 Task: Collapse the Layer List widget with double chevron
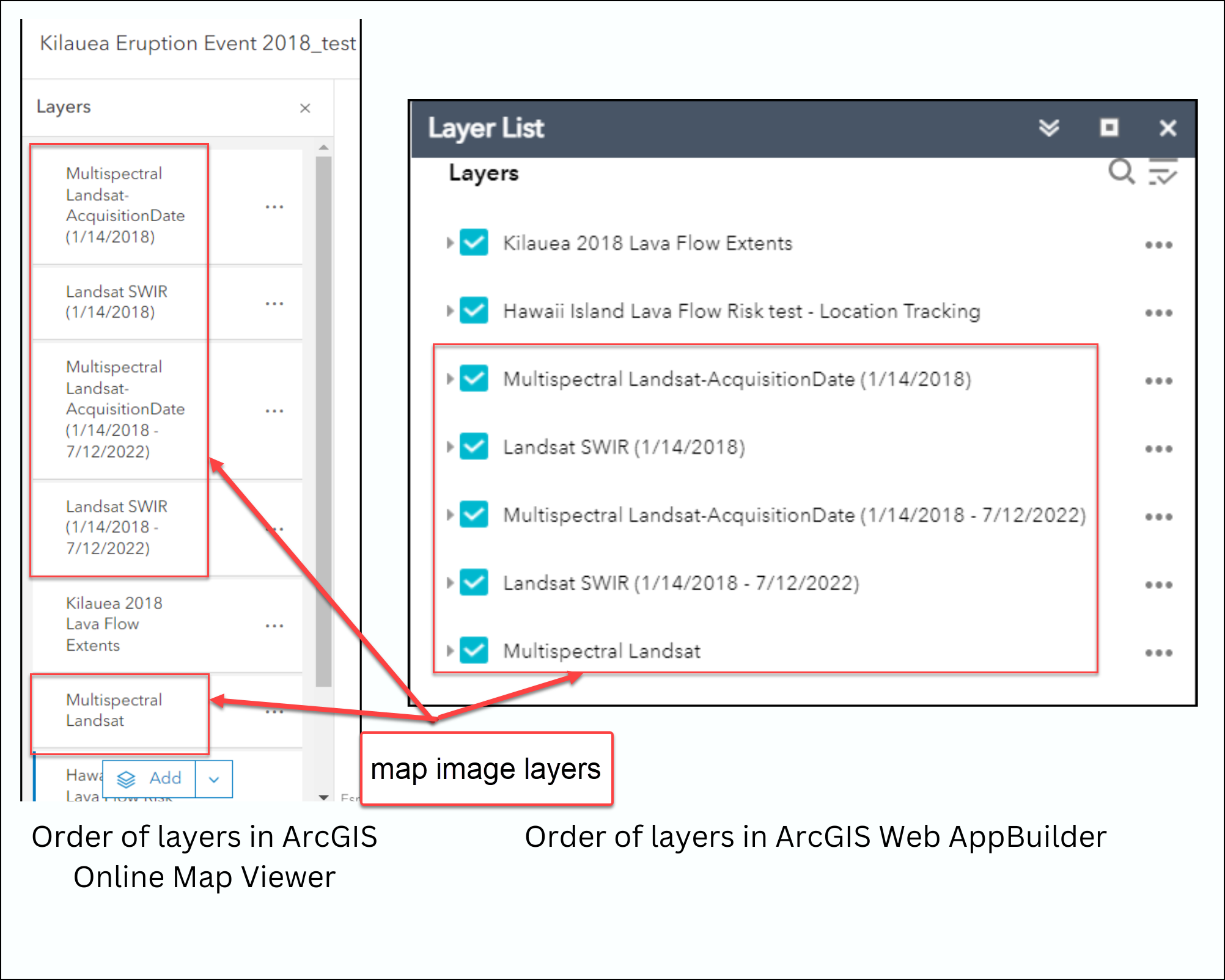point(1049,128)
